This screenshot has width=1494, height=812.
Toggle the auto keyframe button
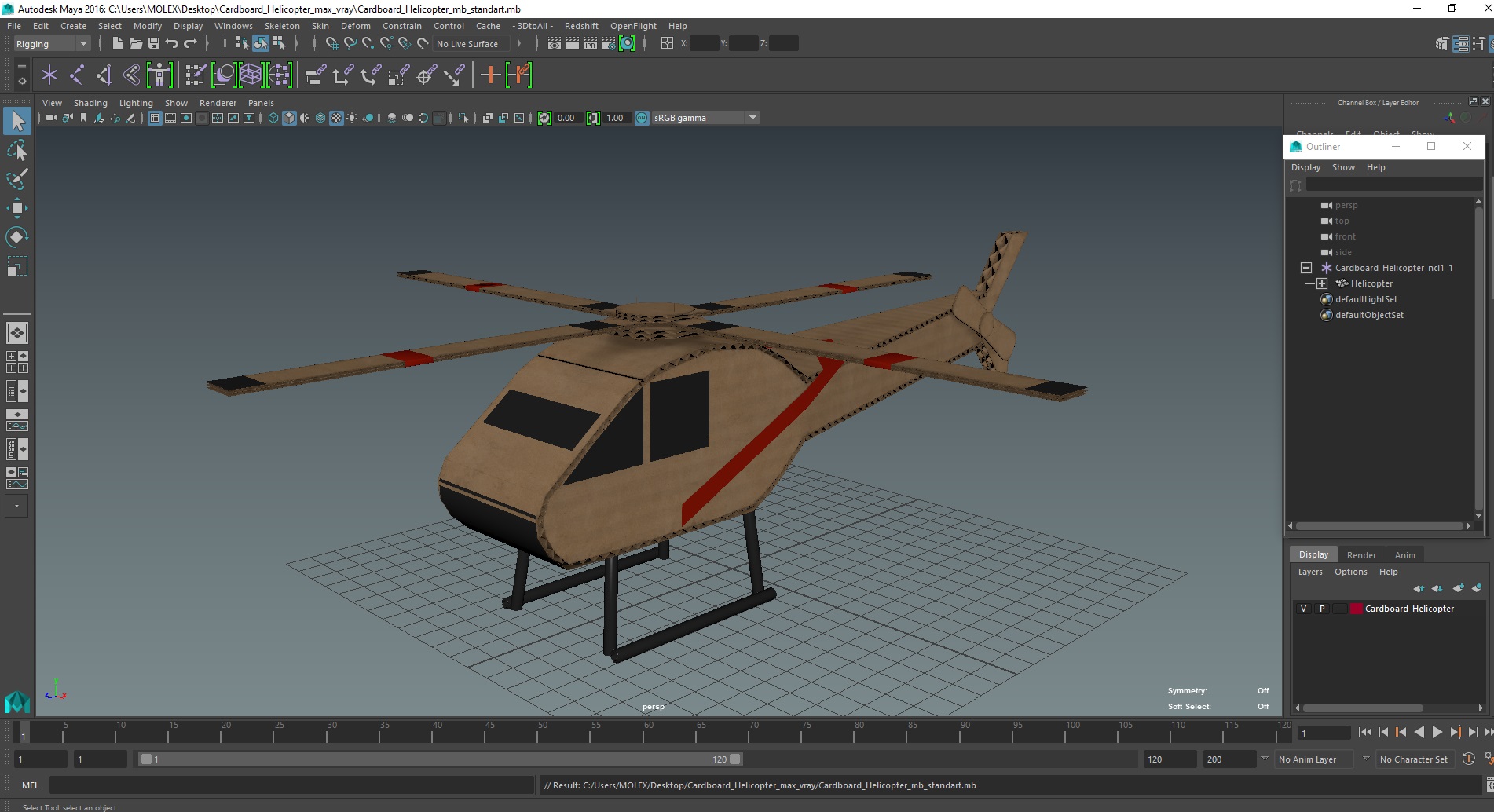(x=1468, y=759)
